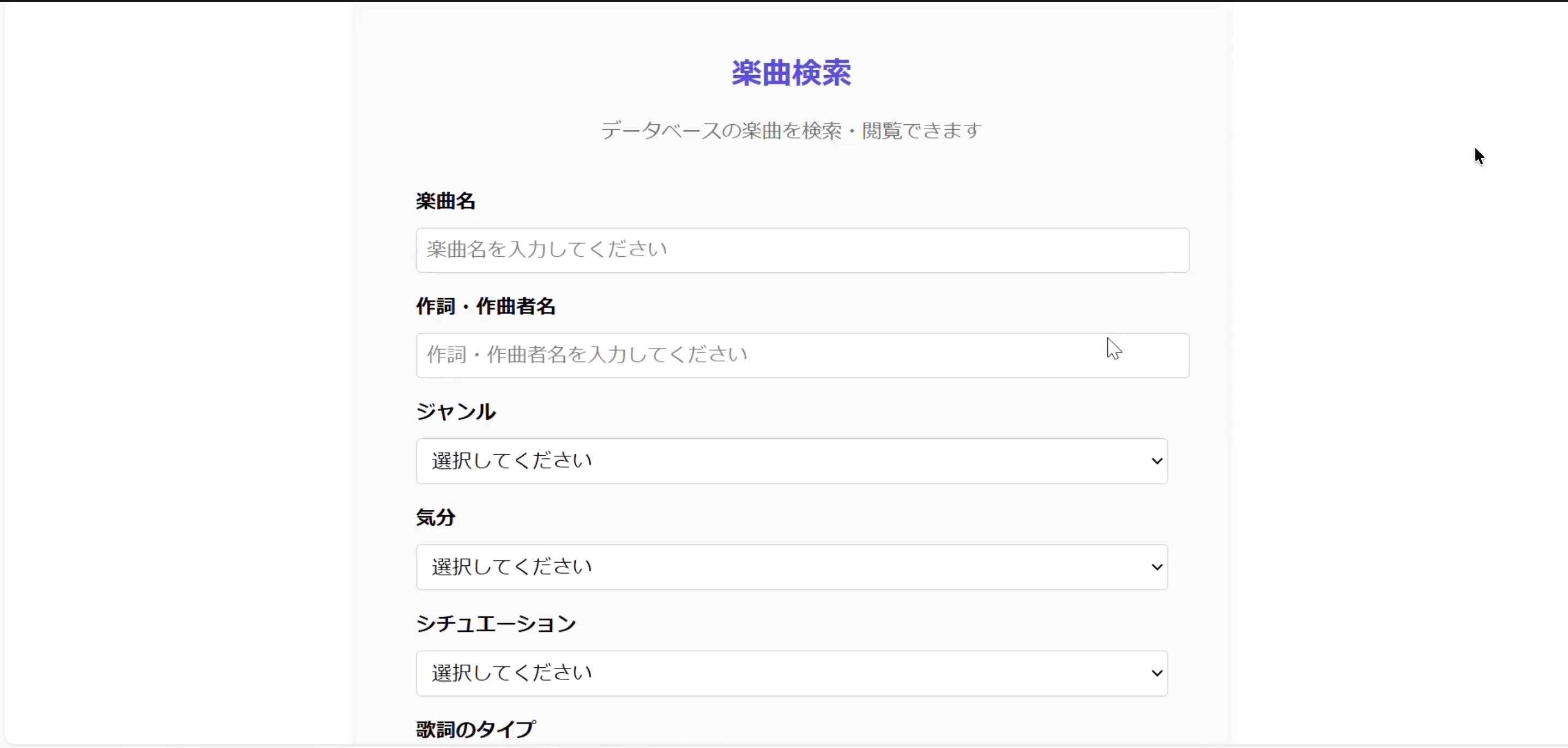1568x748 pixels.
Task: Open the シチュエーション dropdown
Action: [791, 673]
